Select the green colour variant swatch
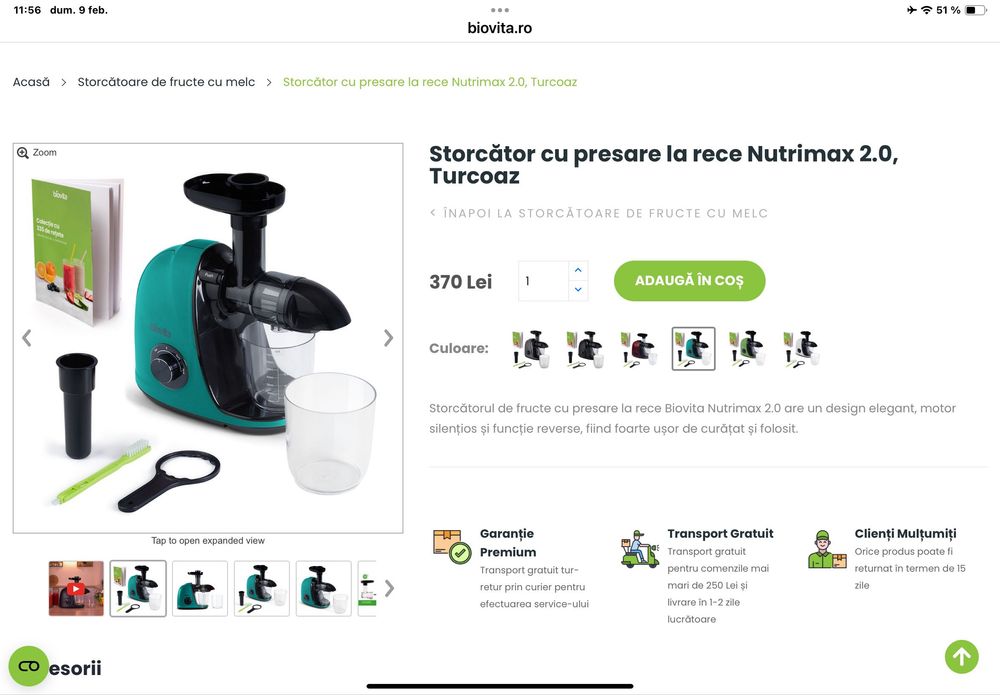 tap(747, 349)
